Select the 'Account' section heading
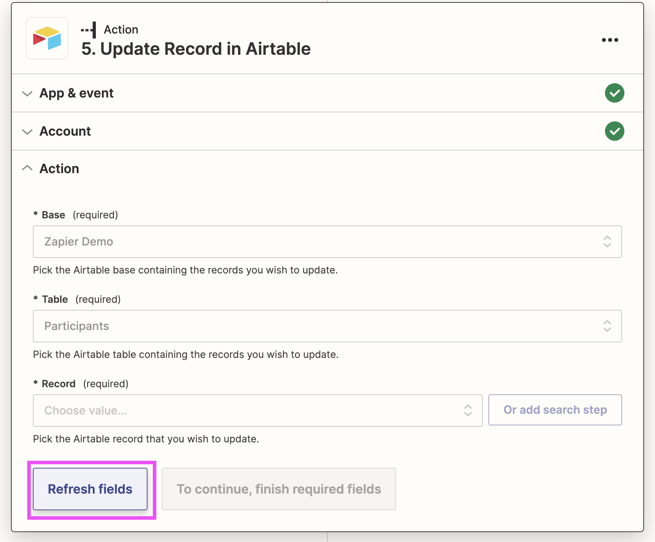Image resolution: width=655 pixels, height=542 pixels. pos(65,131)
